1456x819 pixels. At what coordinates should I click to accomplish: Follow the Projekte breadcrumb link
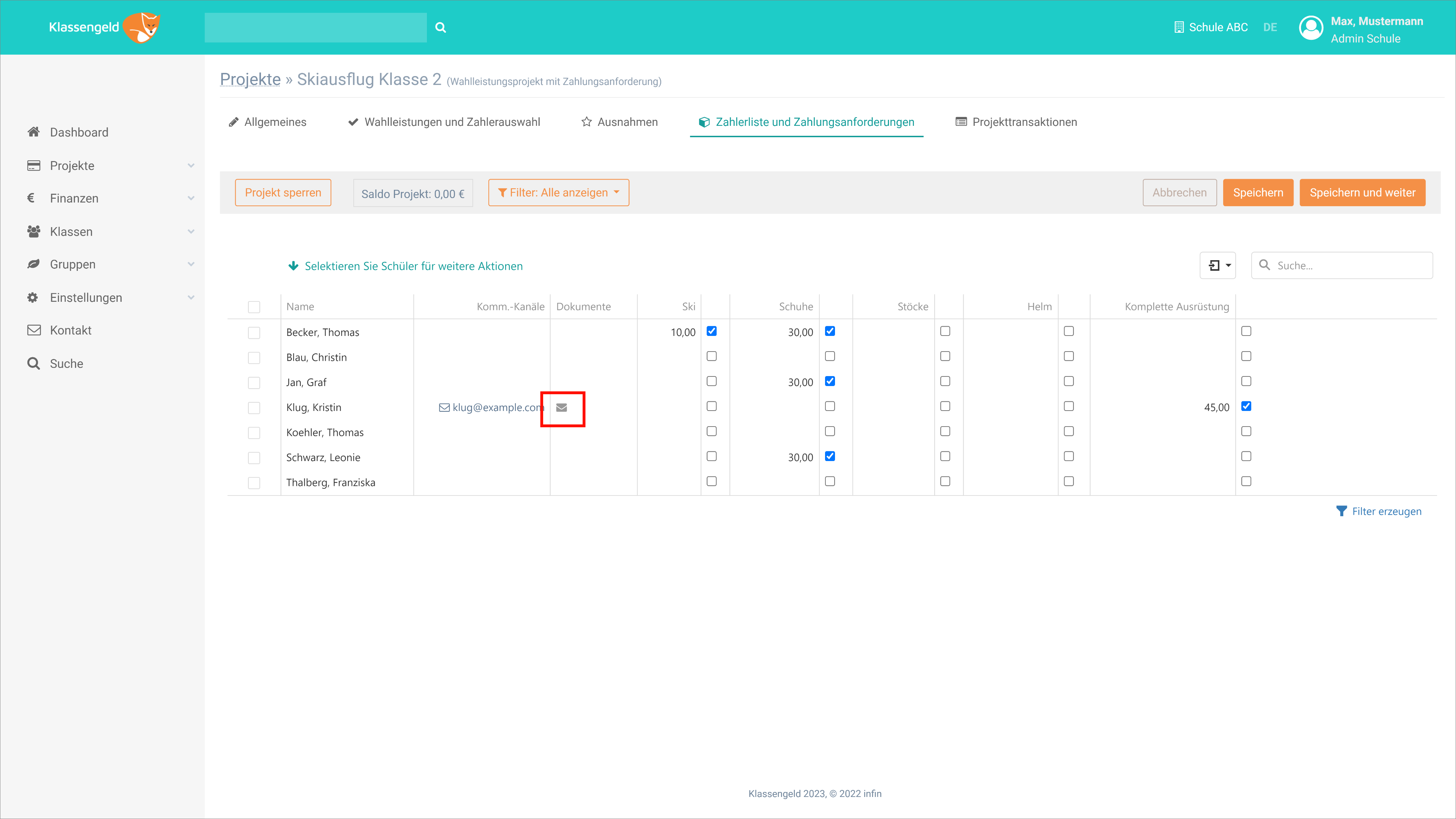click(250, 79)
